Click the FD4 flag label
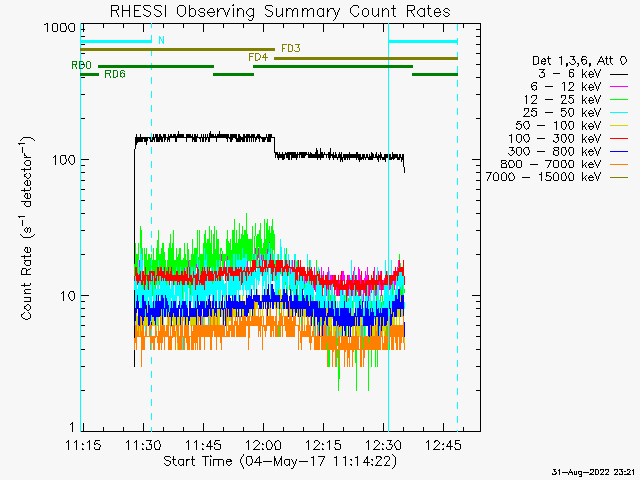The height and width of the screenshot is (480, 640). pos(258,57)
